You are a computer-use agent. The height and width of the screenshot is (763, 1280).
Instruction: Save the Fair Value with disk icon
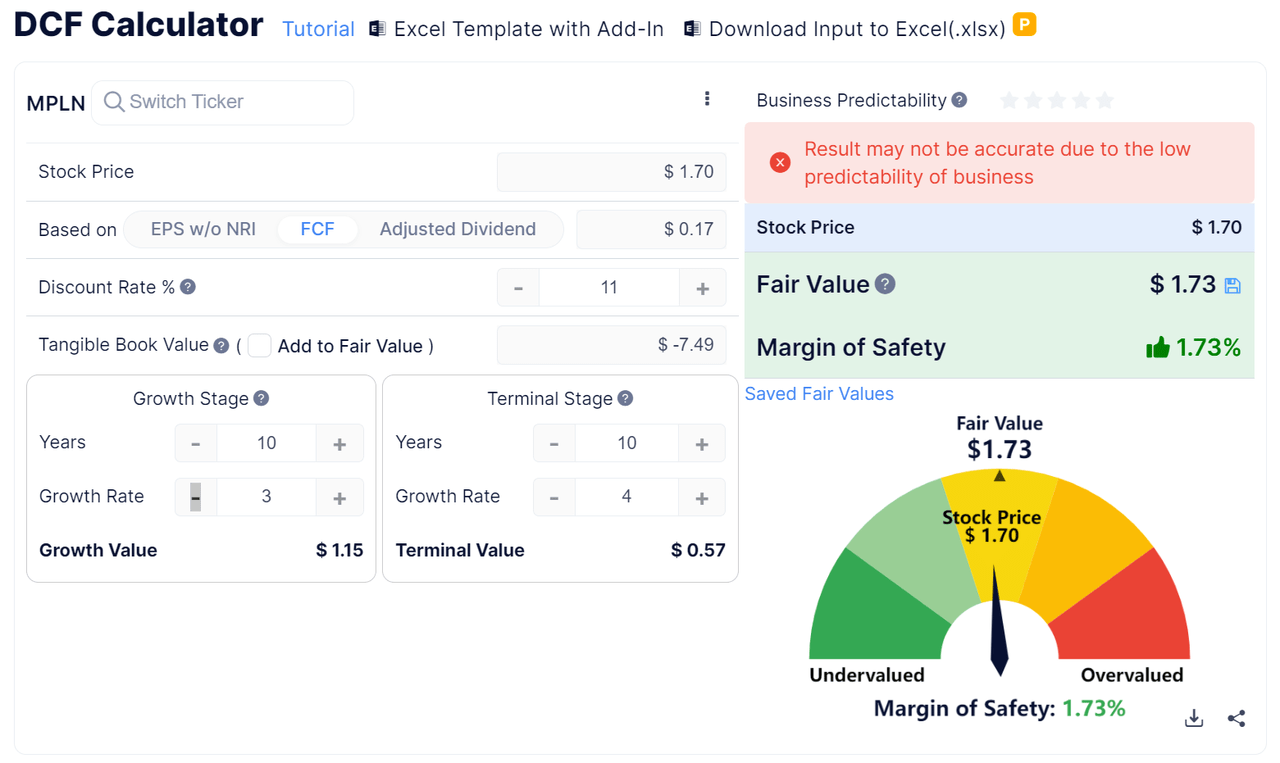pyautogui.click(x=1232, y=286)
